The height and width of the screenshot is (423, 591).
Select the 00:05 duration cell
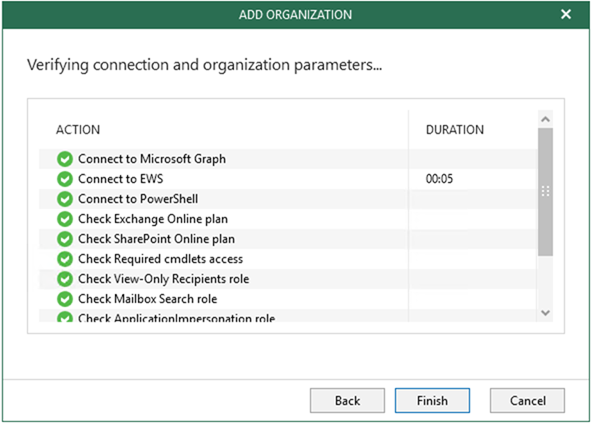439,179
